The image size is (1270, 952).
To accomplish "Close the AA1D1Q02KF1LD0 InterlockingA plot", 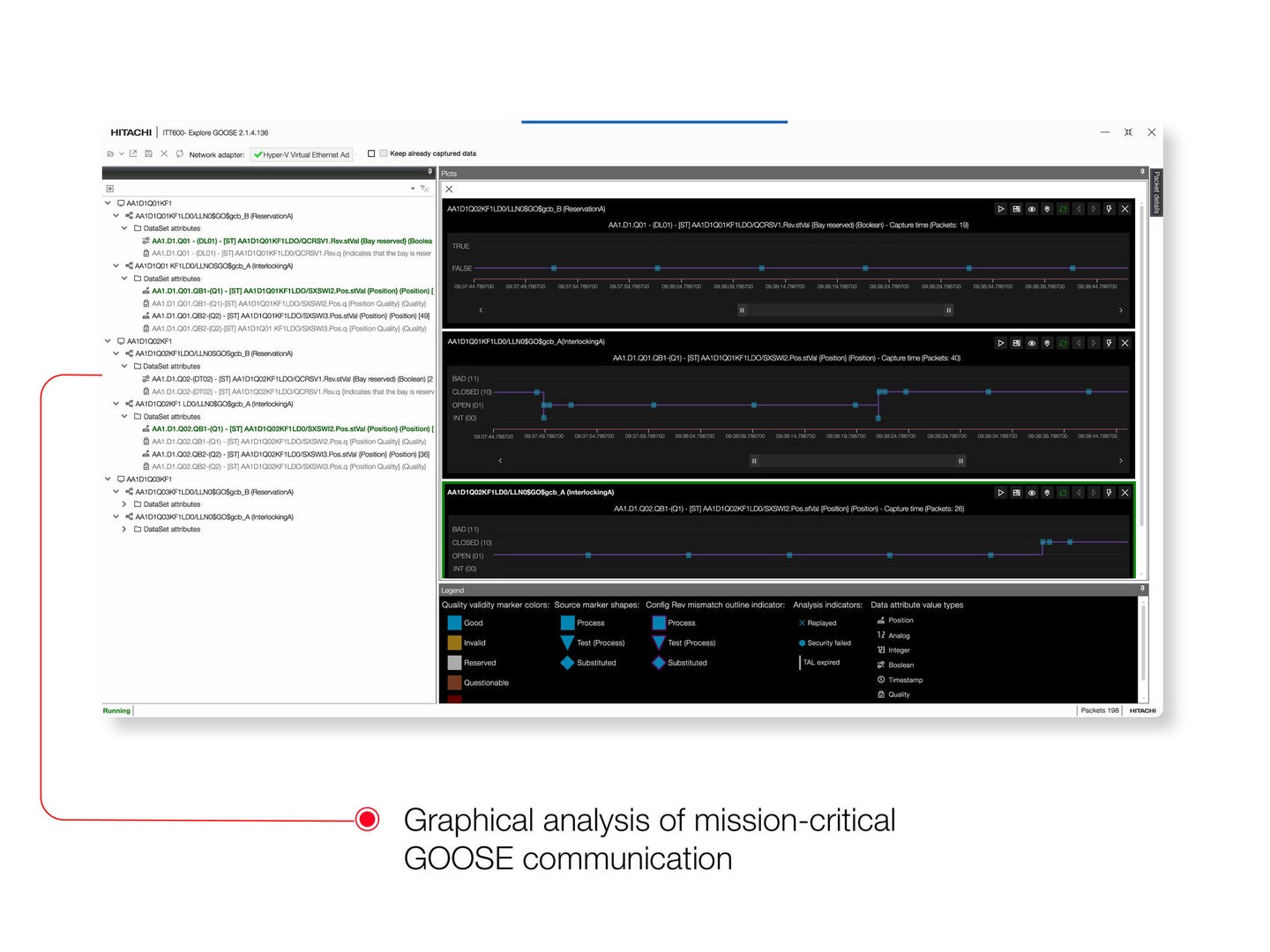I will click(x=1125, y=493).
